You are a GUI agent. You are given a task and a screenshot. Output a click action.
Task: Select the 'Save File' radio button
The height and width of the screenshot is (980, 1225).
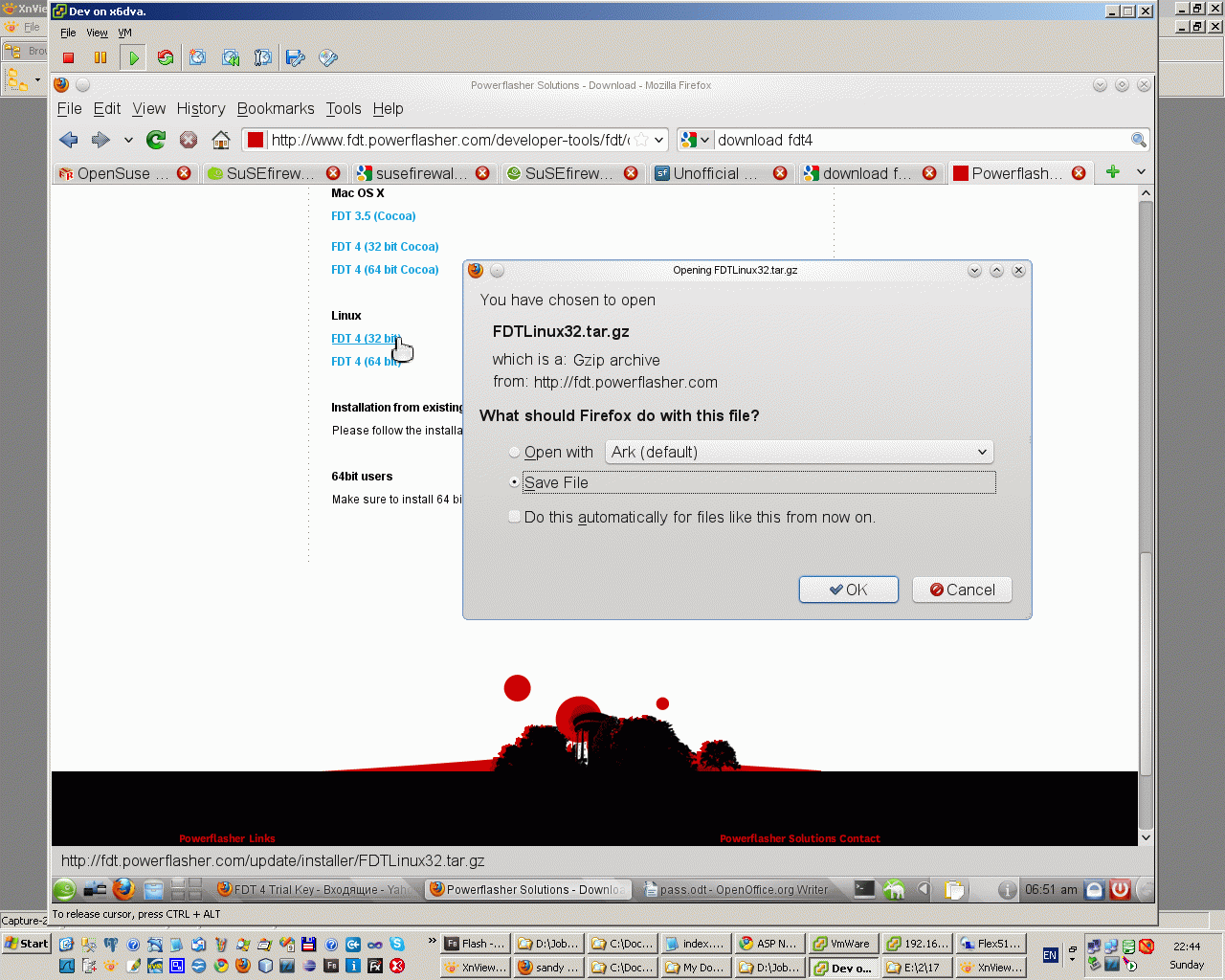tap(515, 482)
